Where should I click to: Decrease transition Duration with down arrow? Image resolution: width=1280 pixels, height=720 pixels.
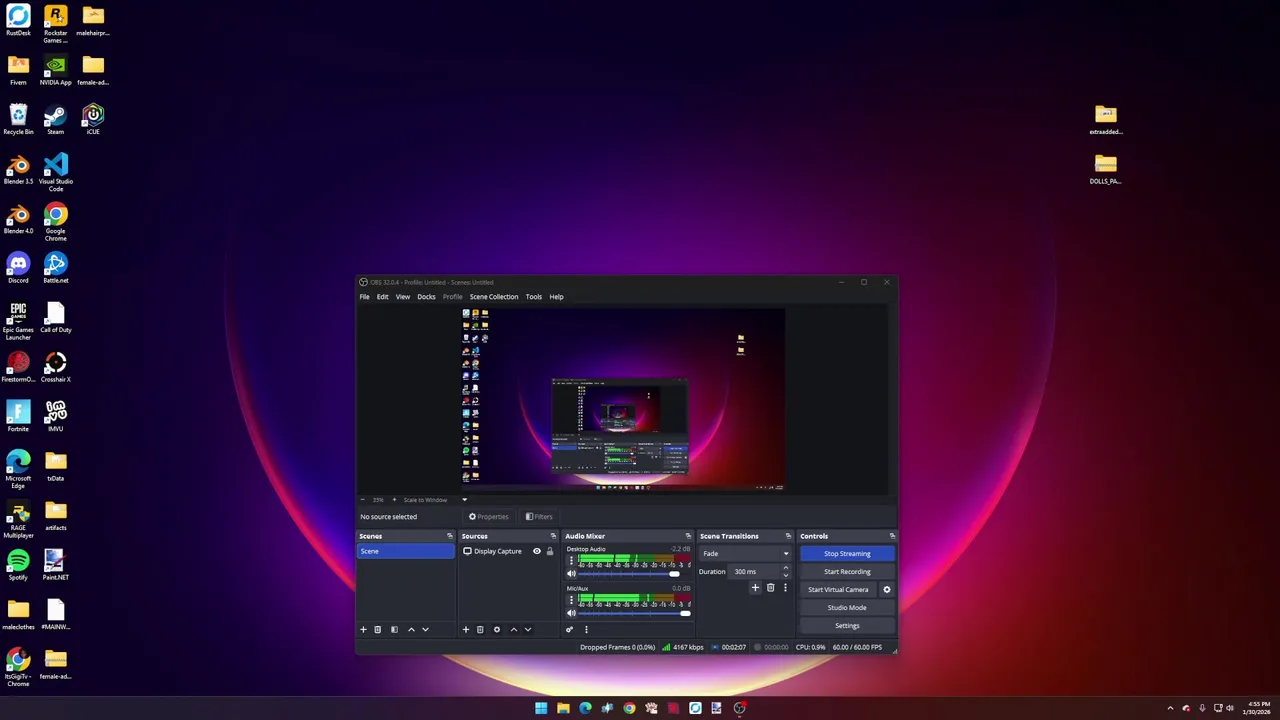[x=785, y=575]
